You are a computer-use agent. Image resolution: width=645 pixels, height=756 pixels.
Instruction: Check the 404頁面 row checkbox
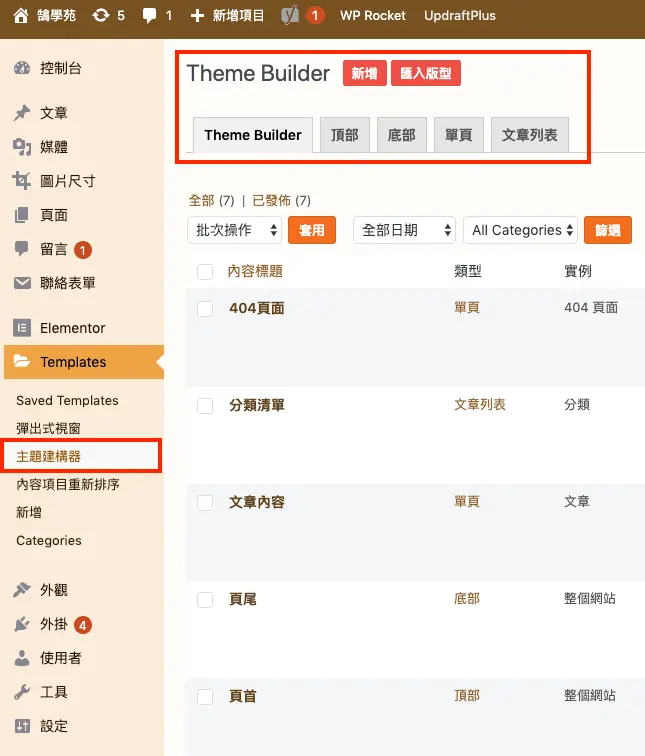click(205, 309)
